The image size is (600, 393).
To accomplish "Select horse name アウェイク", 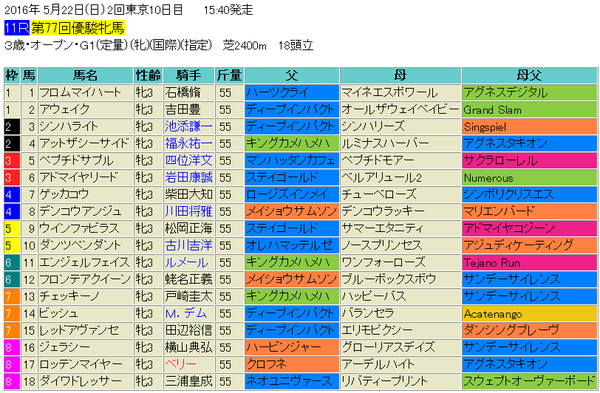I will 65,109.
